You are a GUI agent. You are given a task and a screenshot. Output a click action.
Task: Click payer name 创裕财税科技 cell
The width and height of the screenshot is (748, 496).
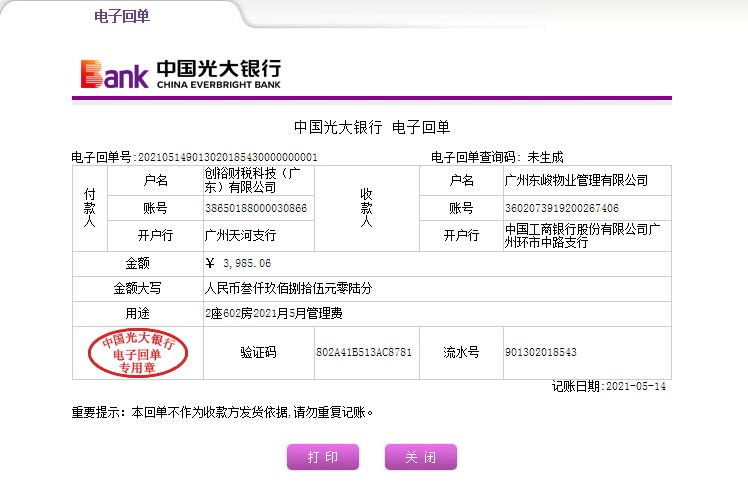(x=254, y=180)
